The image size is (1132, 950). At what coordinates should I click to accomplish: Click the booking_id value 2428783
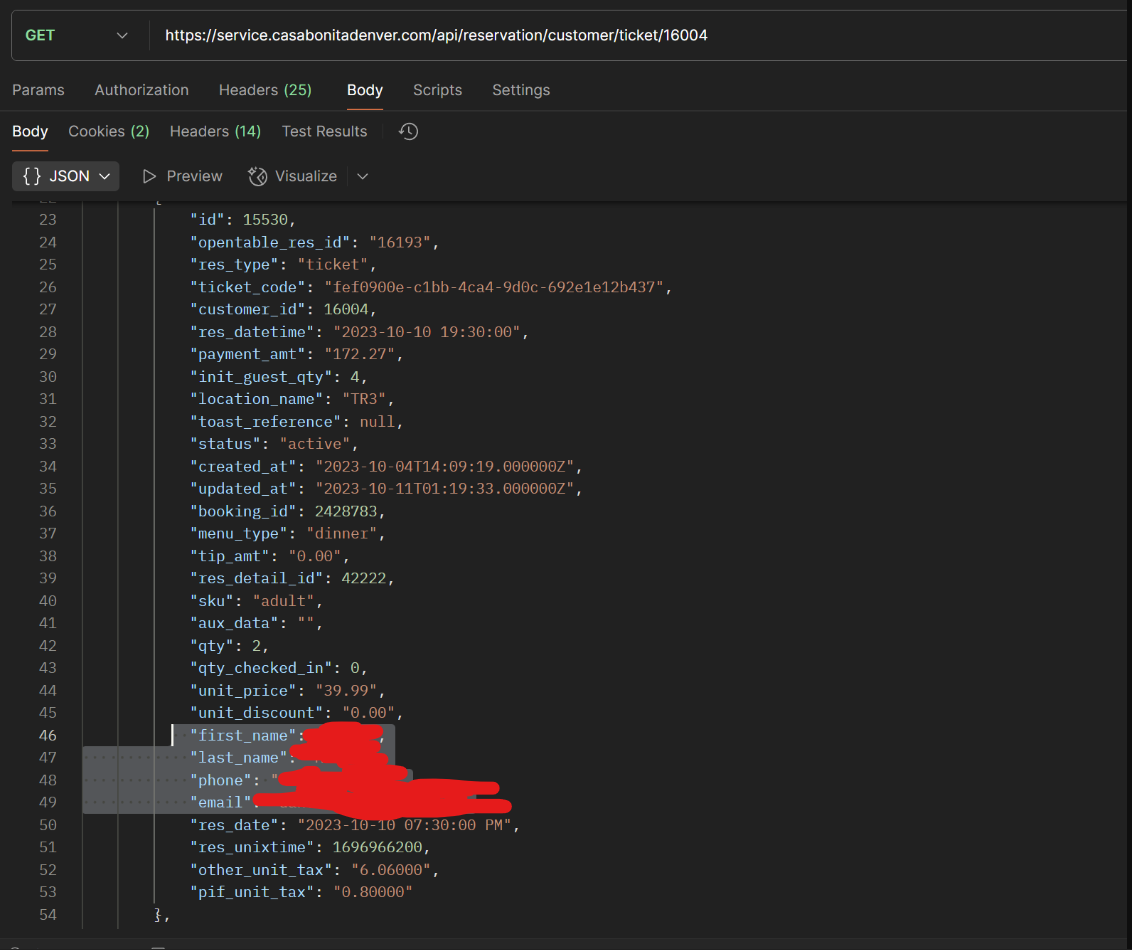(x=346, y=511)
